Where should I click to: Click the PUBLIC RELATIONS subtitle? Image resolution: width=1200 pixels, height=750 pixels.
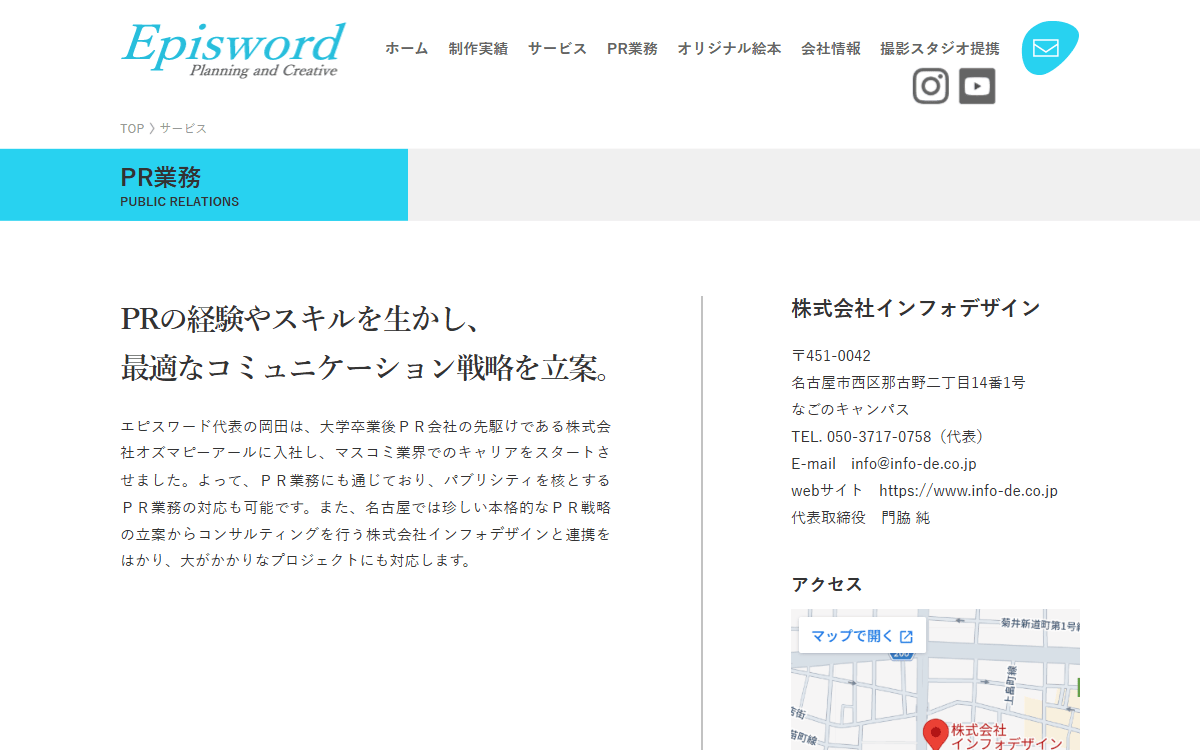point(180,202)
